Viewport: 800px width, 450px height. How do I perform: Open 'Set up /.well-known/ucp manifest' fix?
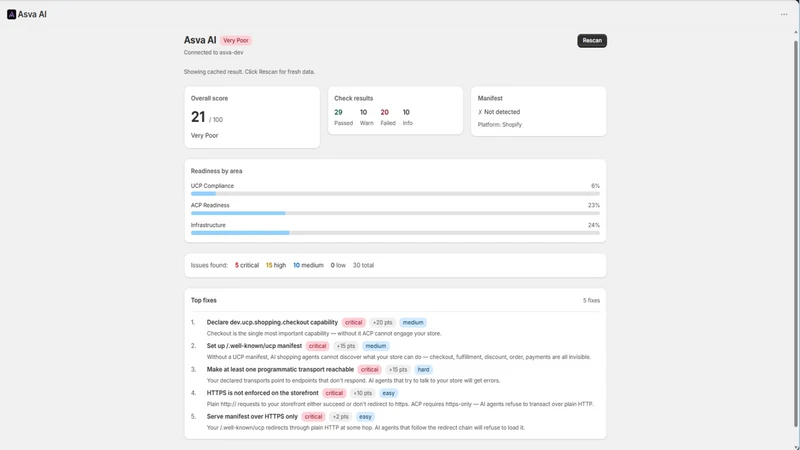pyautogui.click(x=254, y=346)
